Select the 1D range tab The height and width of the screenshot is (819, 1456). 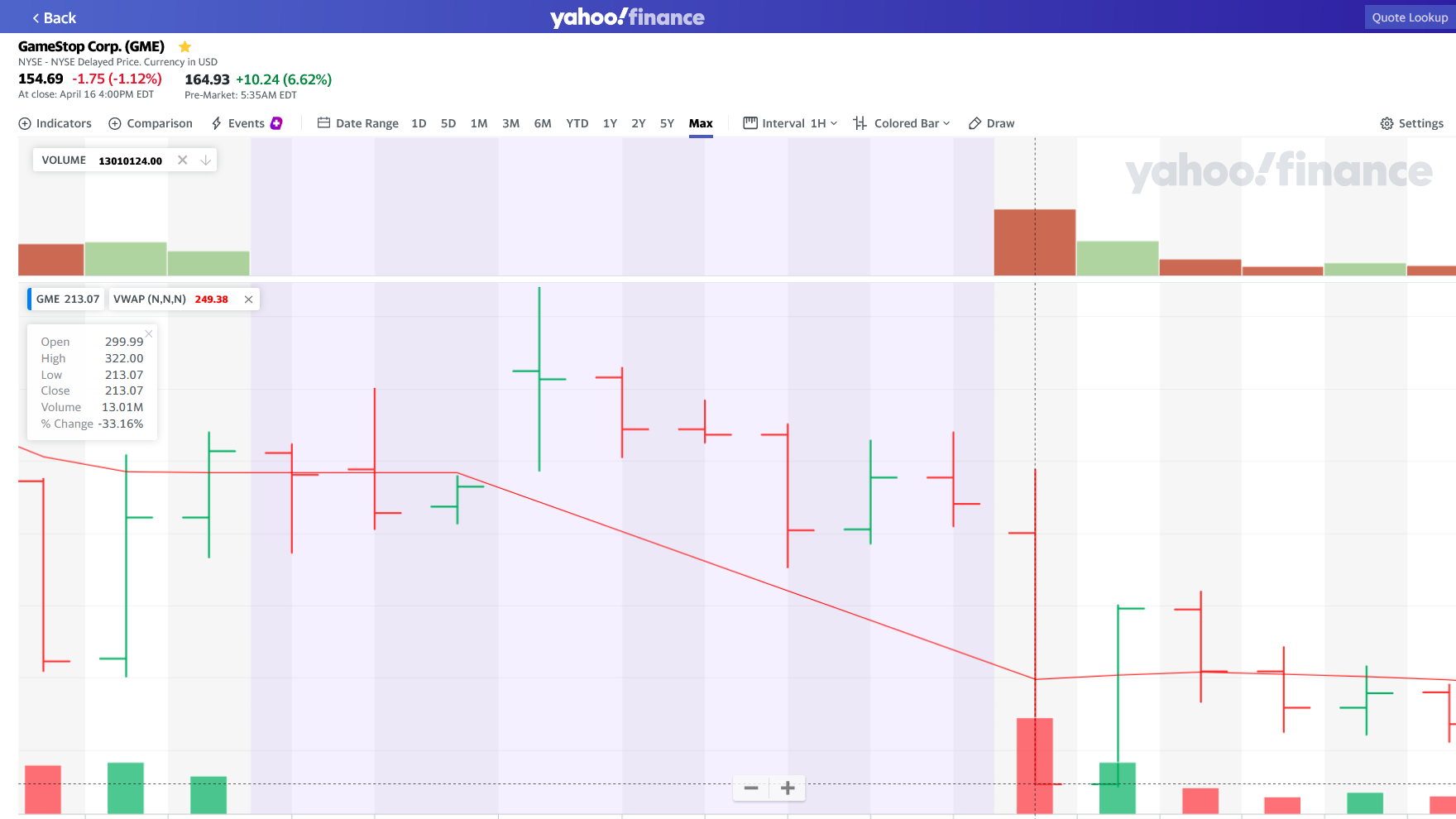[419, 123]
